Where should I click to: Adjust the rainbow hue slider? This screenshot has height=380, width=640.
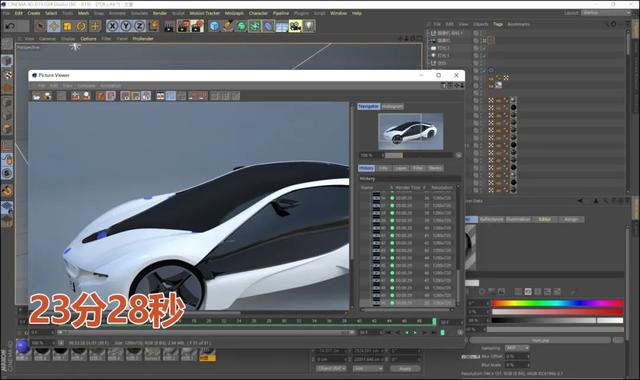(558, 303)
